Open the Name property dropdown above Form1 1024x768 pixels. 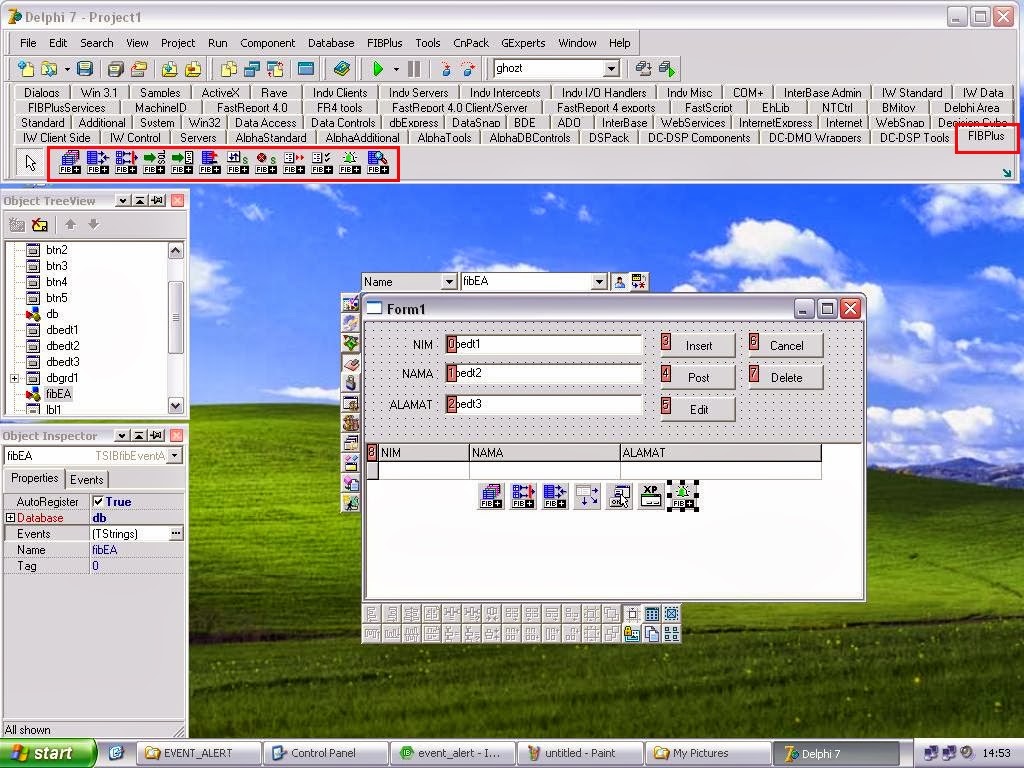click(x=449, y=281)
